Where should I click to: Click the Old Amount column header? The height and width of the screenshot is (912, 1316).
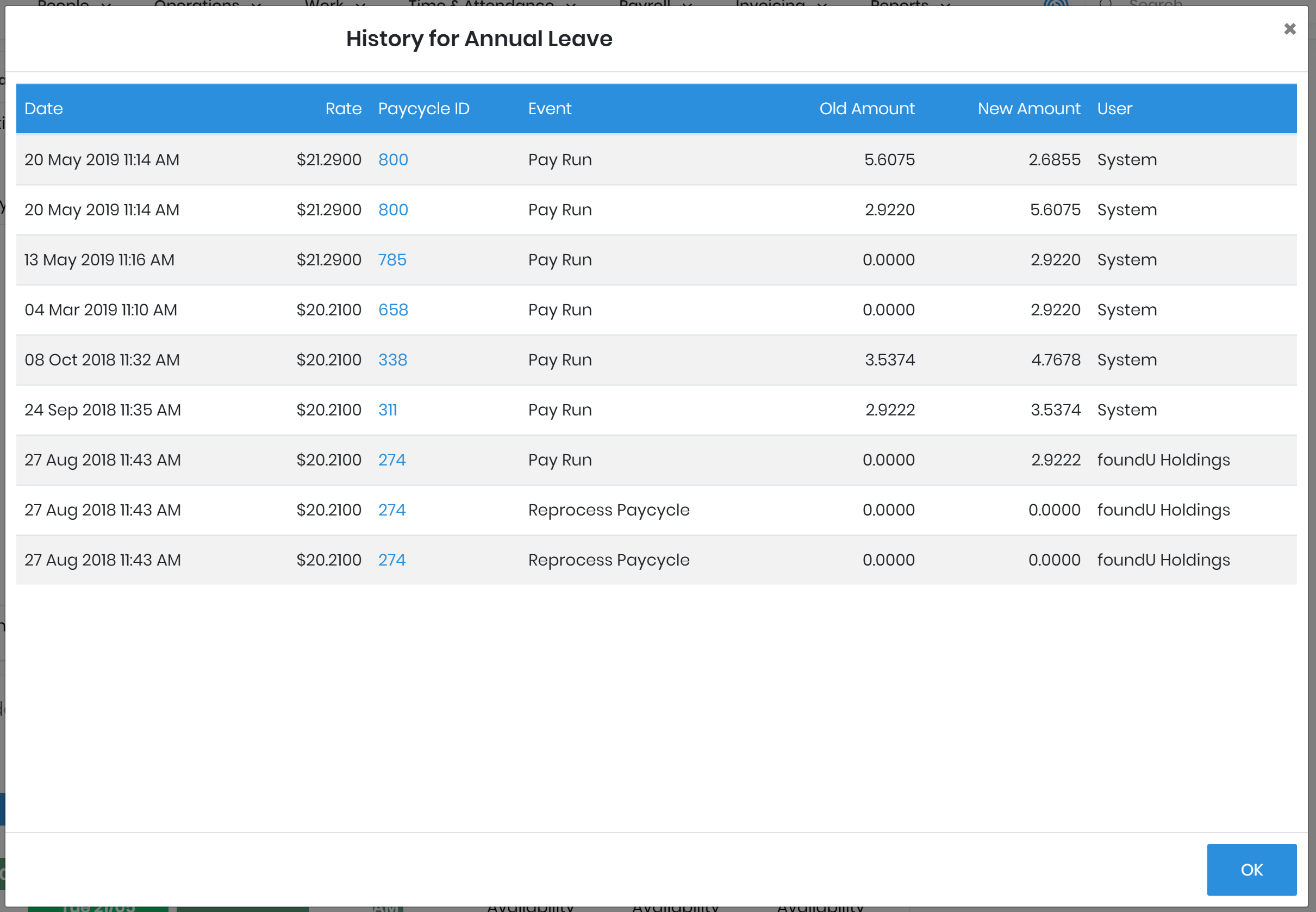(866, 109)
